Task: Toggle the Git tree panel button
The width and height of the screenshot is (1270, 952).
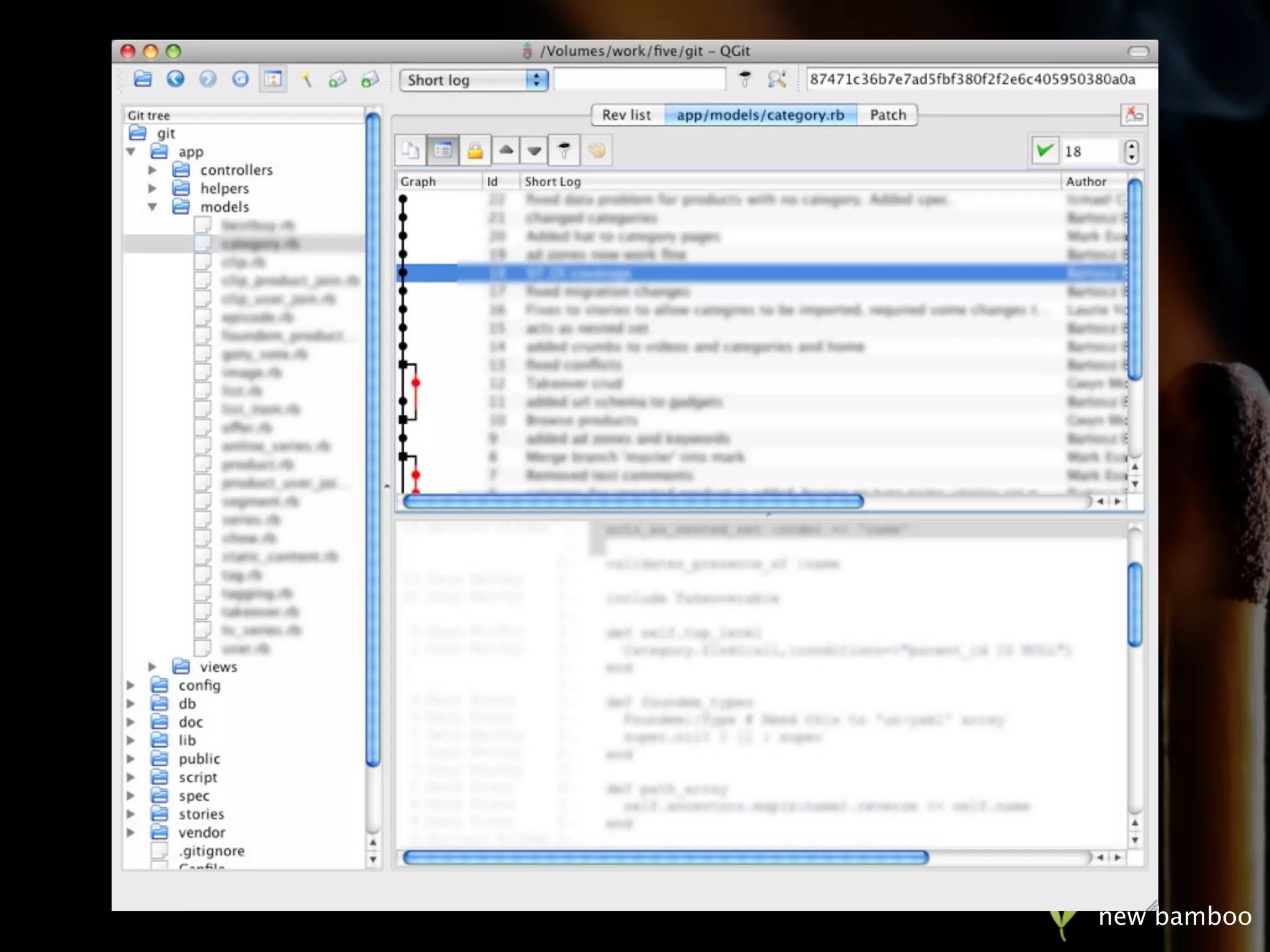Action: click(x=273, y=79)
